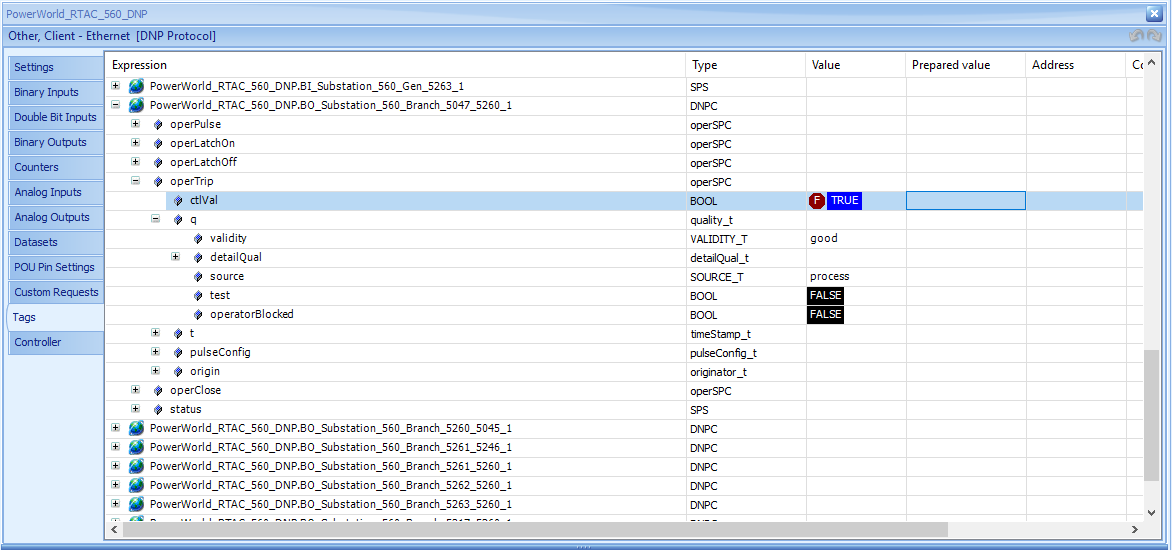This screenshot has height=550, width=1172.
Task: Click globe icon of BI_Substation_560_Gen_5263_1
Action: (136, 86)
